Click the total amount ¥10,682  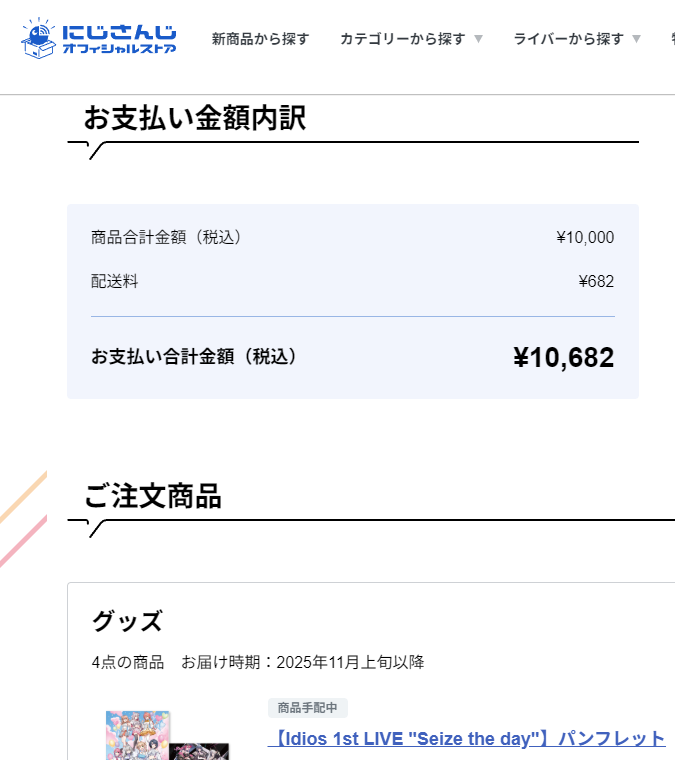pyautogui.click(x=563, y=357)
